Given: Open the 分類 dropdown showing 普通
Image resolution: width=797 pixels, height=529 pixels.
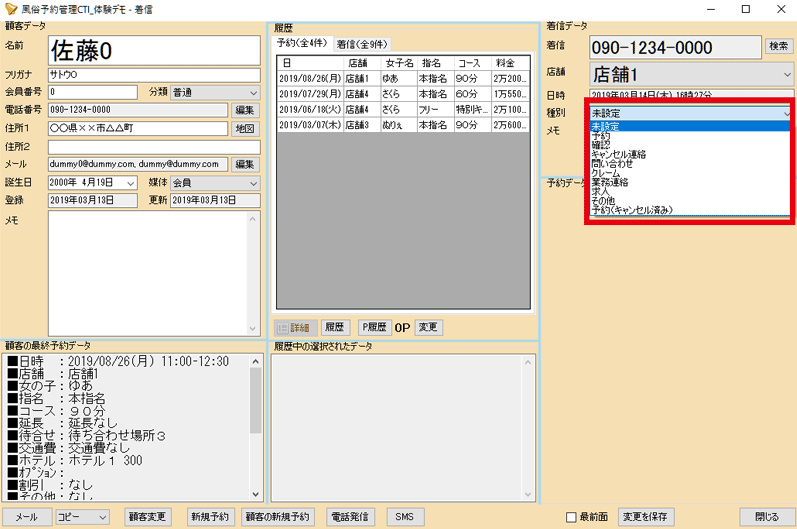Looking at the screenshot, I should (x=215, y=92).
